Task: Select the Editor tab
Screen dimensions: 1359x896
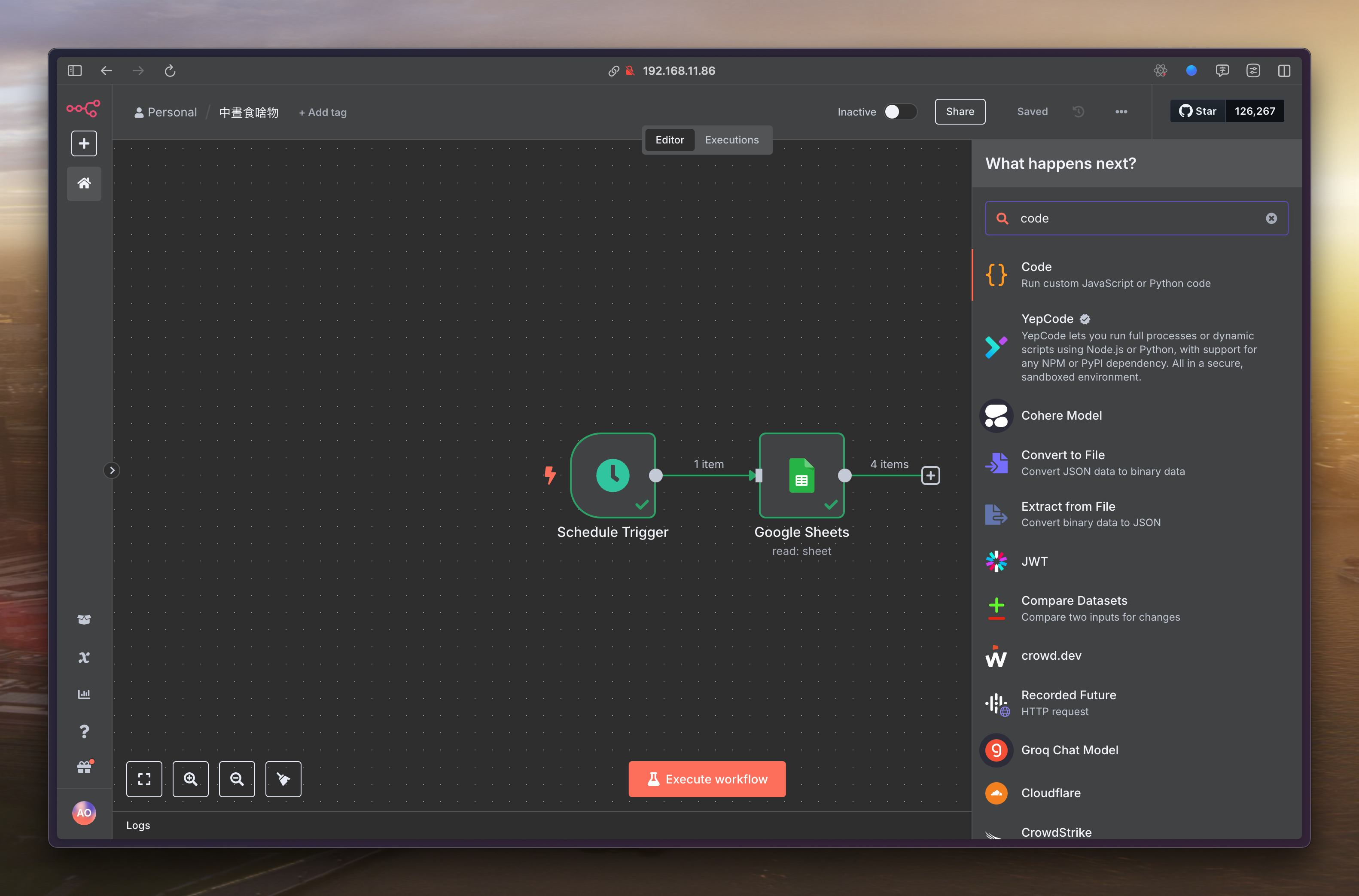Action: click(670, 140)
